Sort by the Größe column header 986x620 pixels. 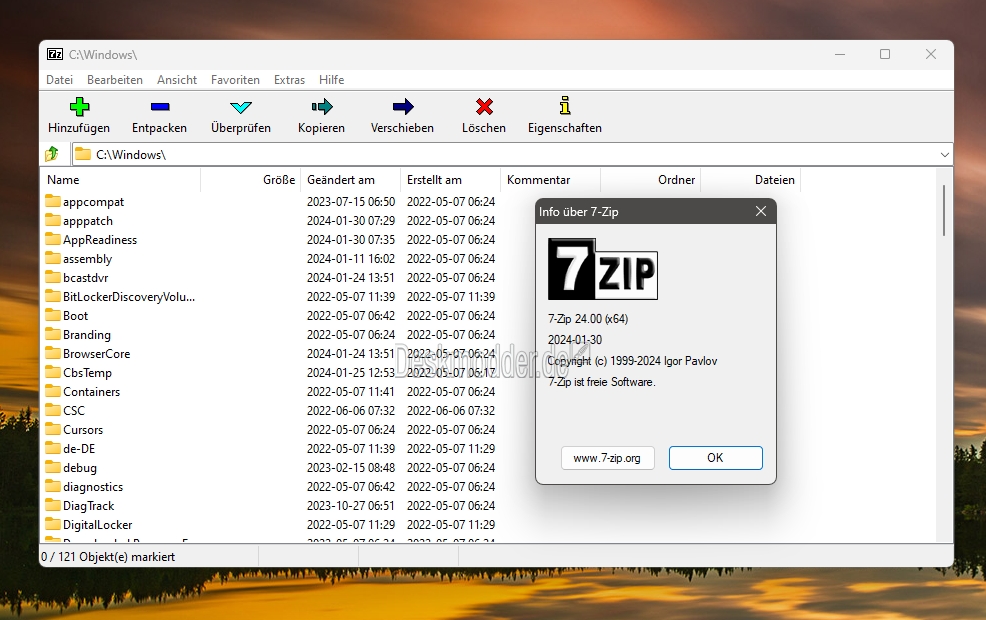point(251,180)
